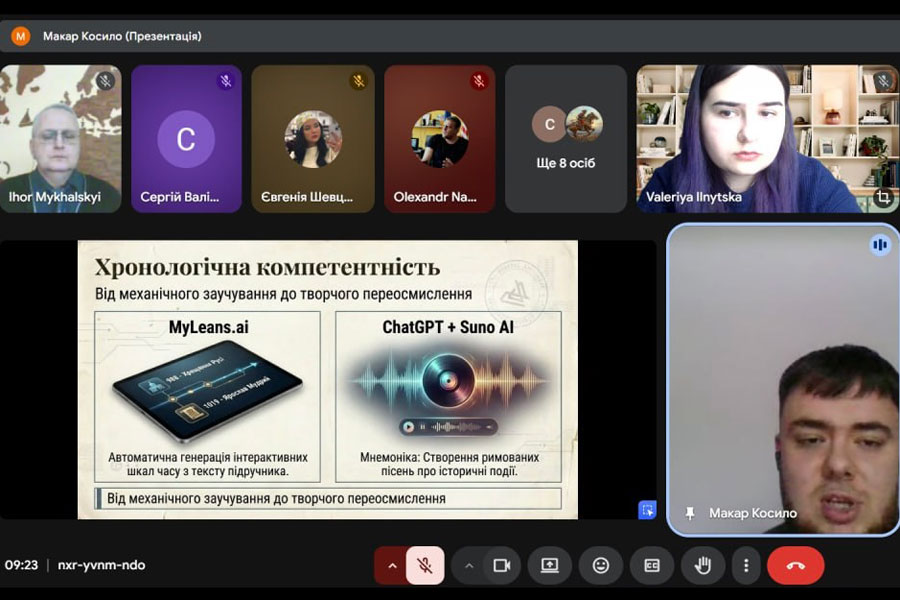Click the present screen button
Screen dimensions: 900x600
(549, 566)
